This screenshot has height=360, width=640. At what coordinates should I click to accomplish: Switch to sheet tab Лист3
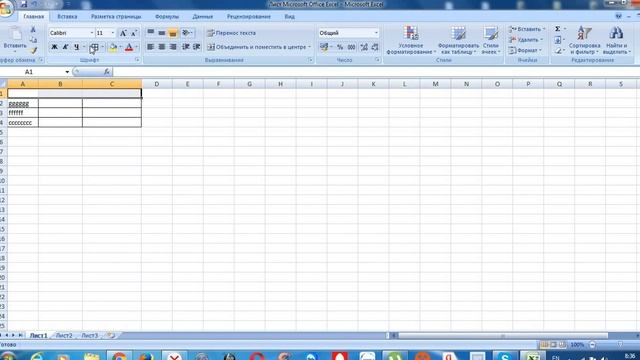pyautogui.click(x=90, y=336)
